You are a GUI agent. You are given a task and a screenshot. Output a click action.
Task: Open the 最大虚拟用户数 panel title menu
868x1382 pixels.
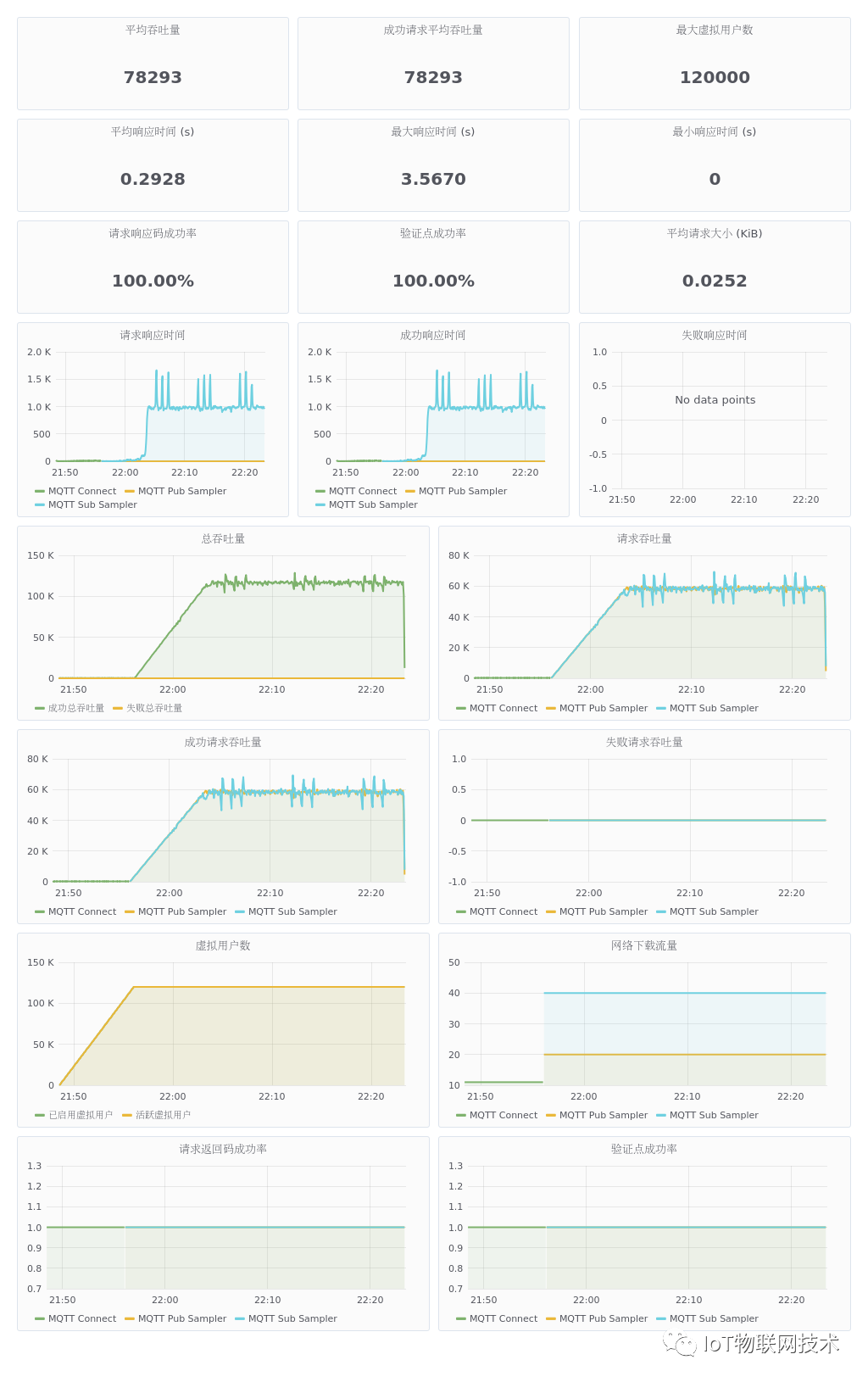(x=715, y=31)
